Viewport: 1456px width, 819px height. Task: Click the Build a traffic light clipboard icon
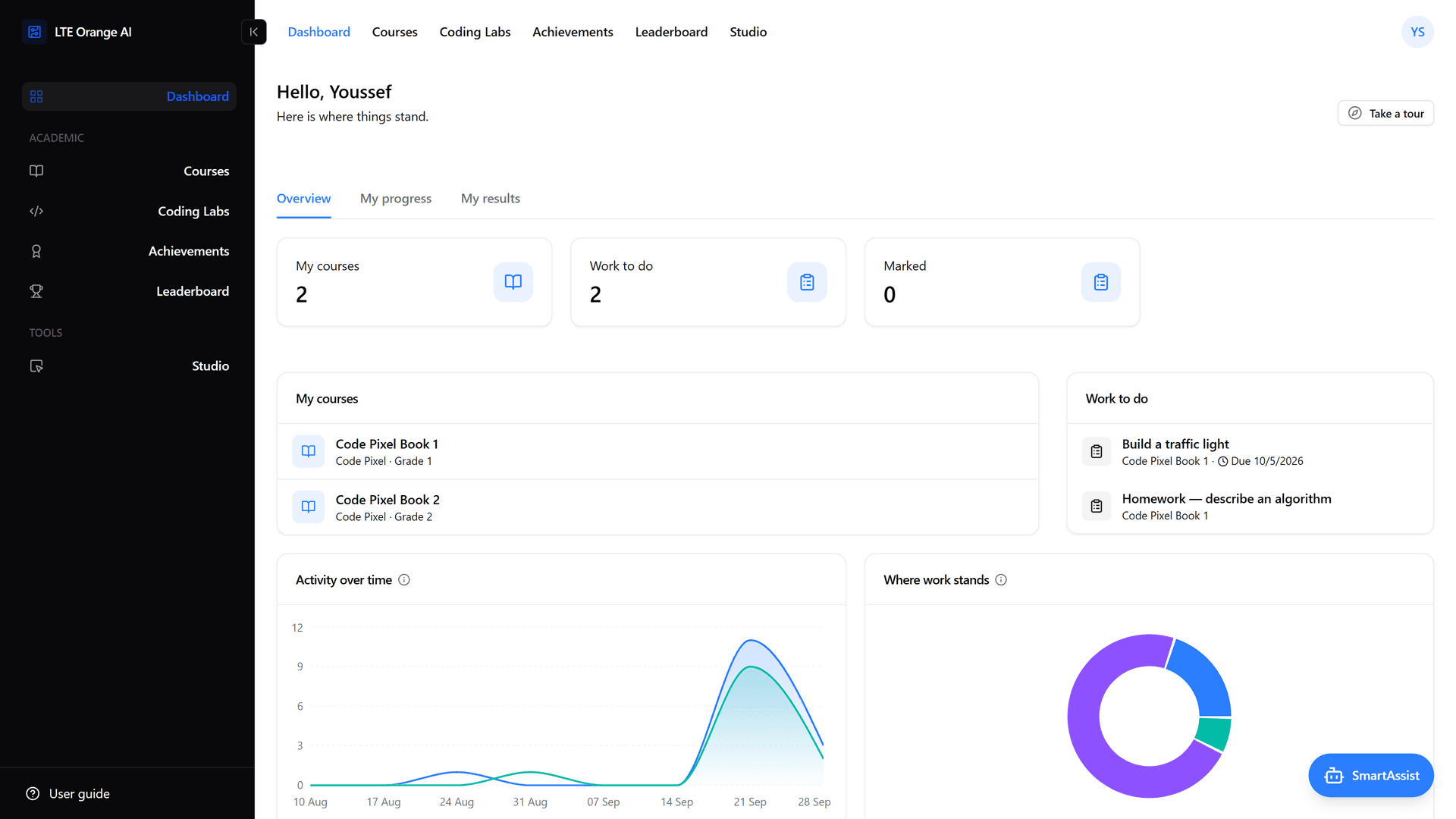click(1097, 451)
